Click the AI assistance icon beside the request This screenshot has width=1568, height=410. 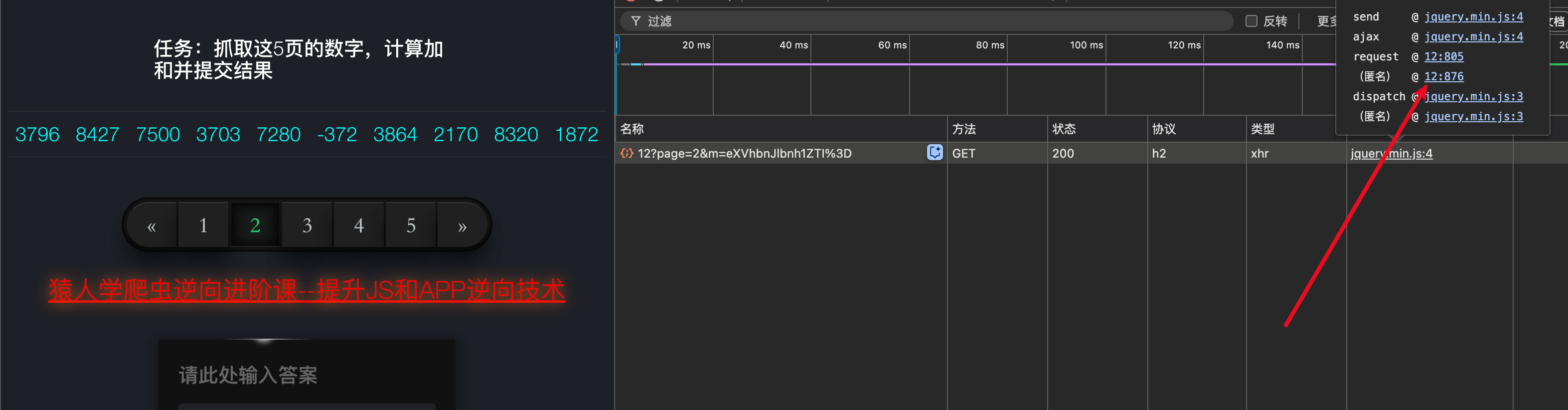tap(935, 153)
